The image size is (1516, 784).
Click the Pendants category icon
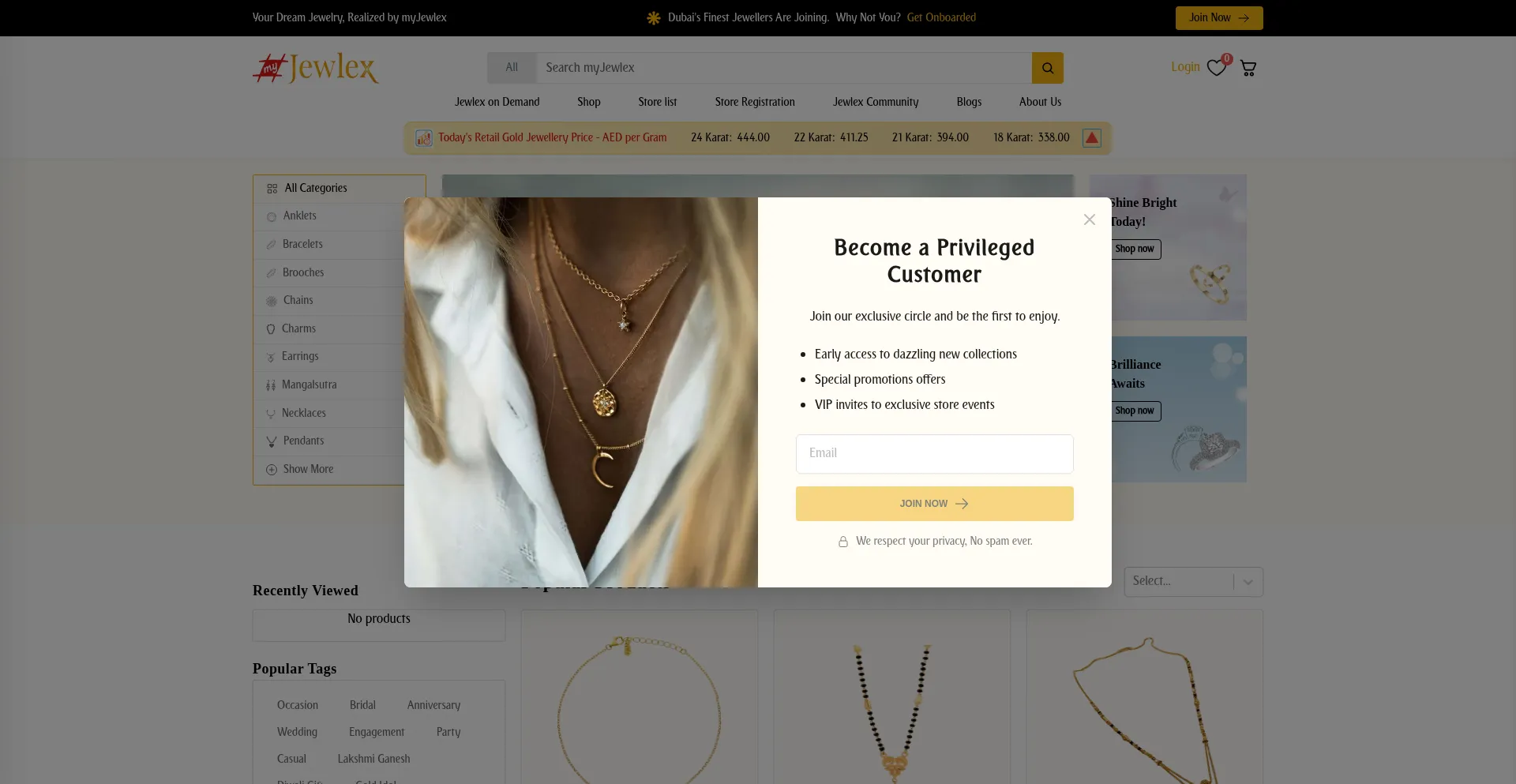coord(272,441)
